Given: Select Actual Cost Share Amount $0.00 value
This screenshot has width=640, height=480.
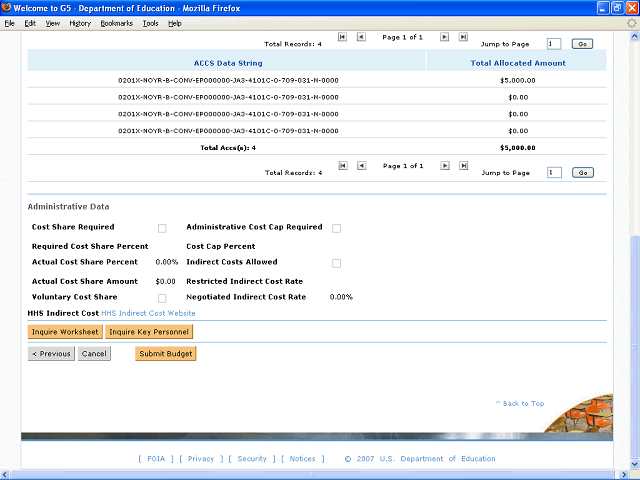Looking at the screenshot, I should (165, 282).
